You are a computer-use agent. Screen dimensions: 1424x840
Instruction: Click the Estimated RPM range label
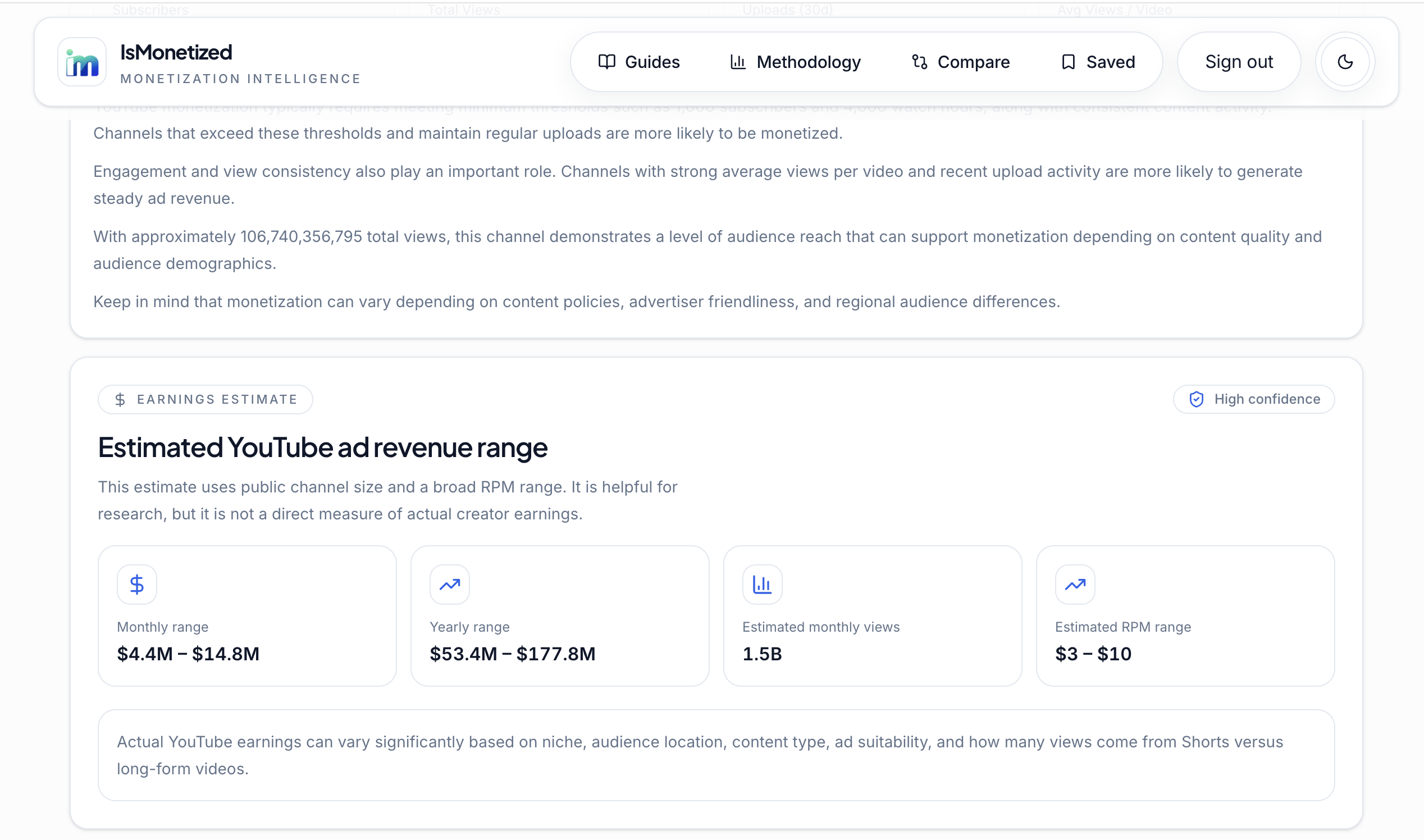1123,627
